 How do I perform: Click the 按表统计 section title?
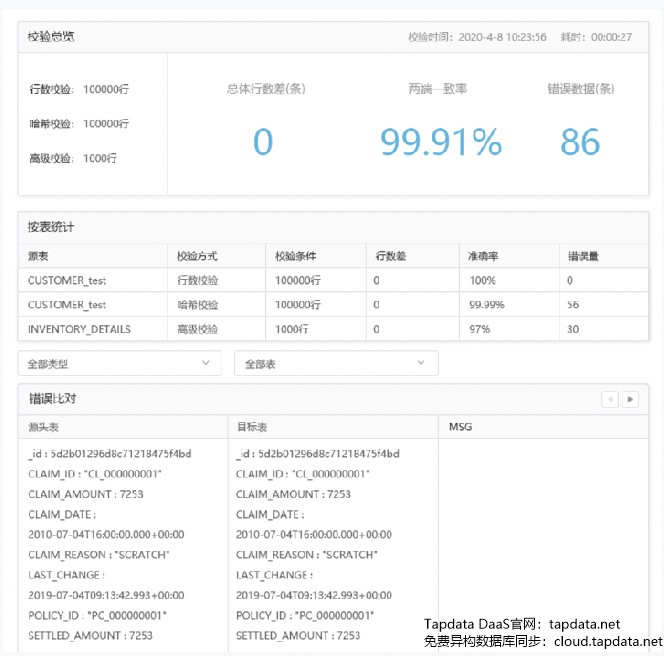pyautogui.click(x=51, y=227)
